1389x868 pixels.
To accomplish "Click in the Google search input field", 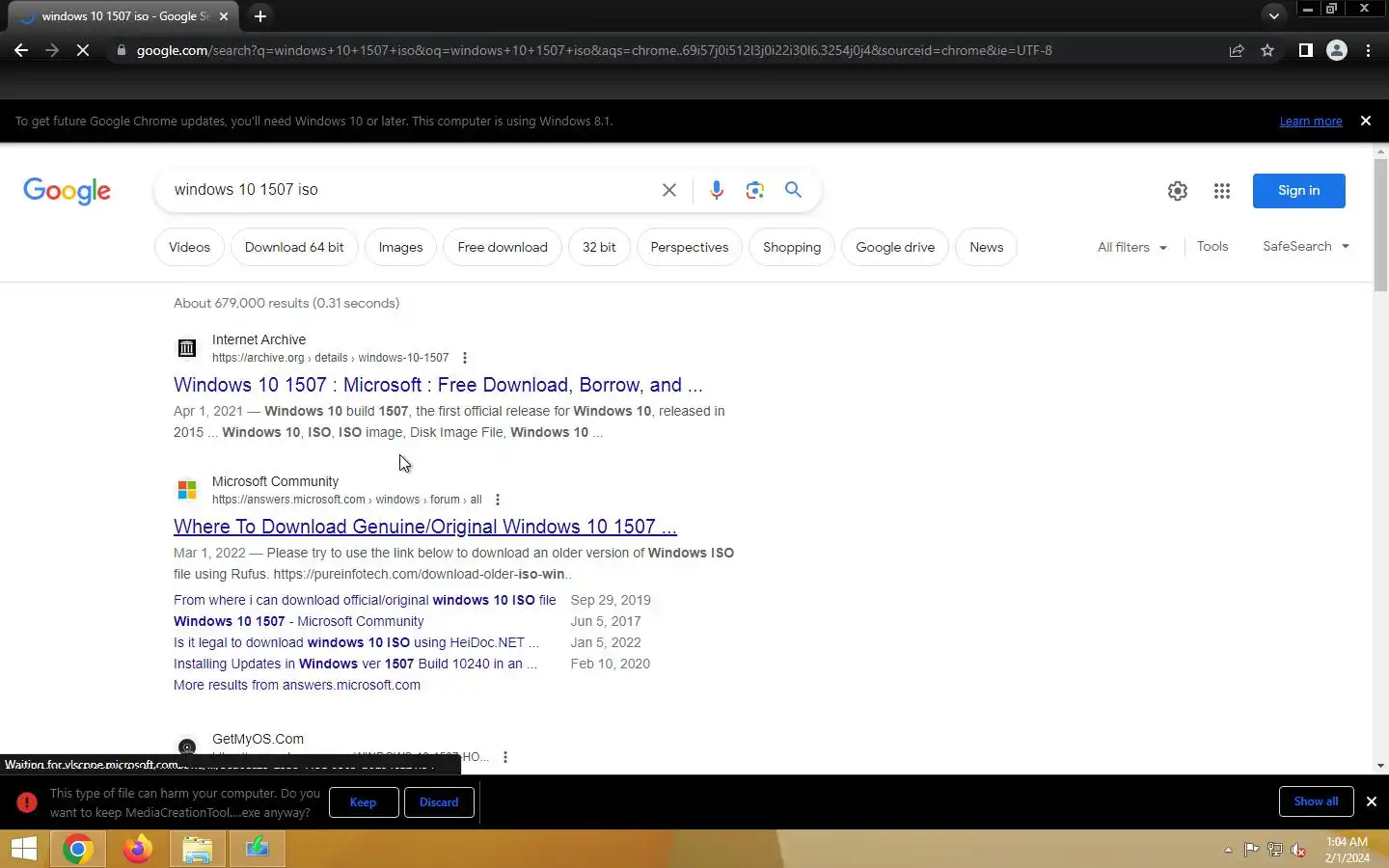I will [410, 190].
